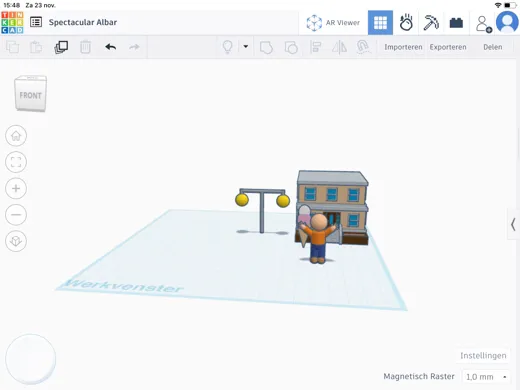Tap the round touch control circle
520x390 pixels.
31,359
